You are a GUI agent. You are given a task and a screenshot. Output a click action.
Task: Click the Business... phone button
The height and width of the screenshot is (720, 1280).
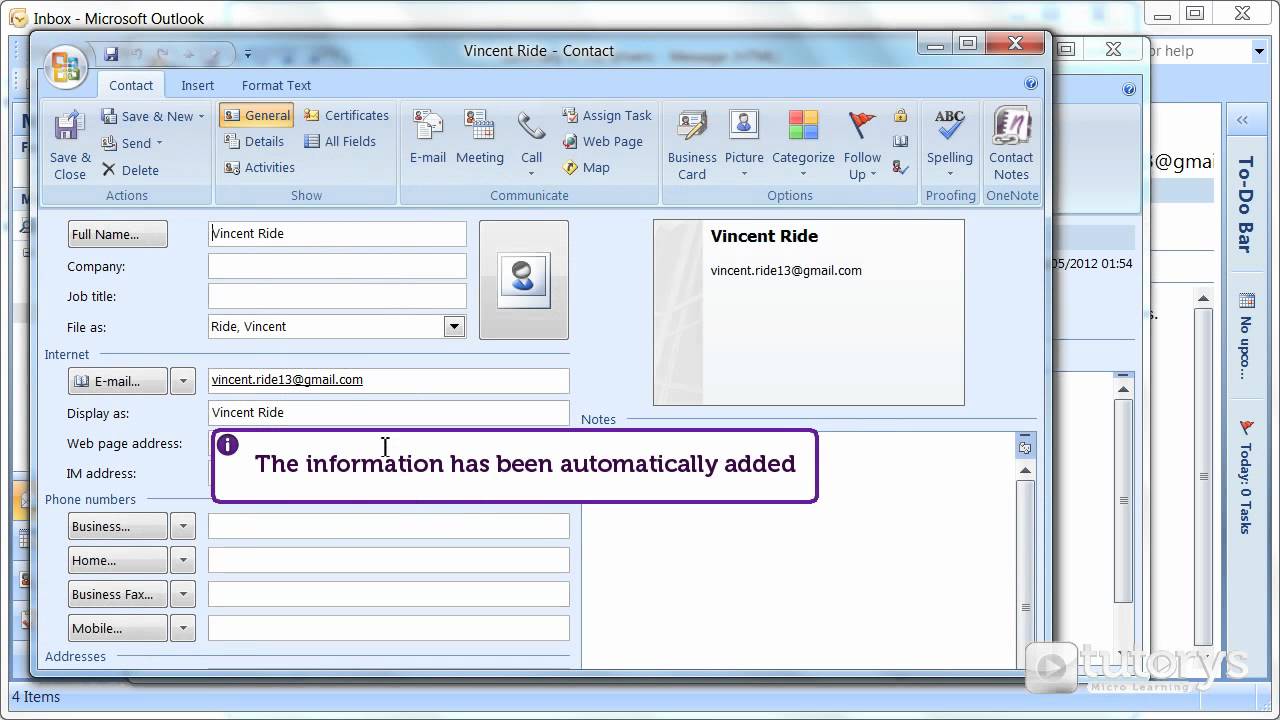117,526
